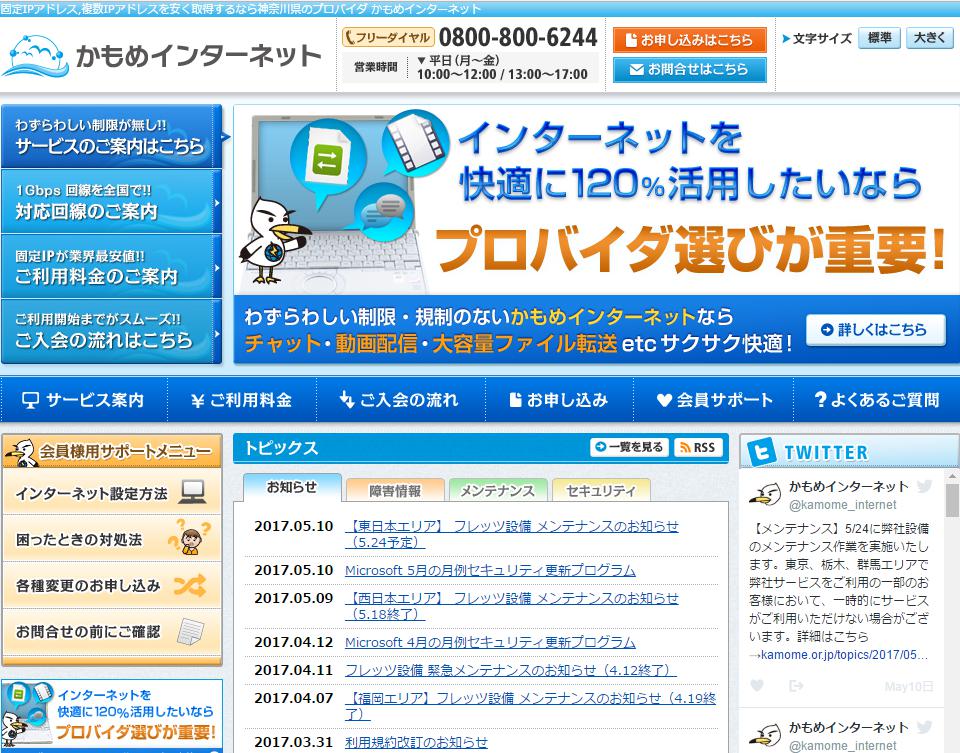Click monitor icon beside サービス案内
The height and width of the screenshot is (753, 960).
click(30, 400)
